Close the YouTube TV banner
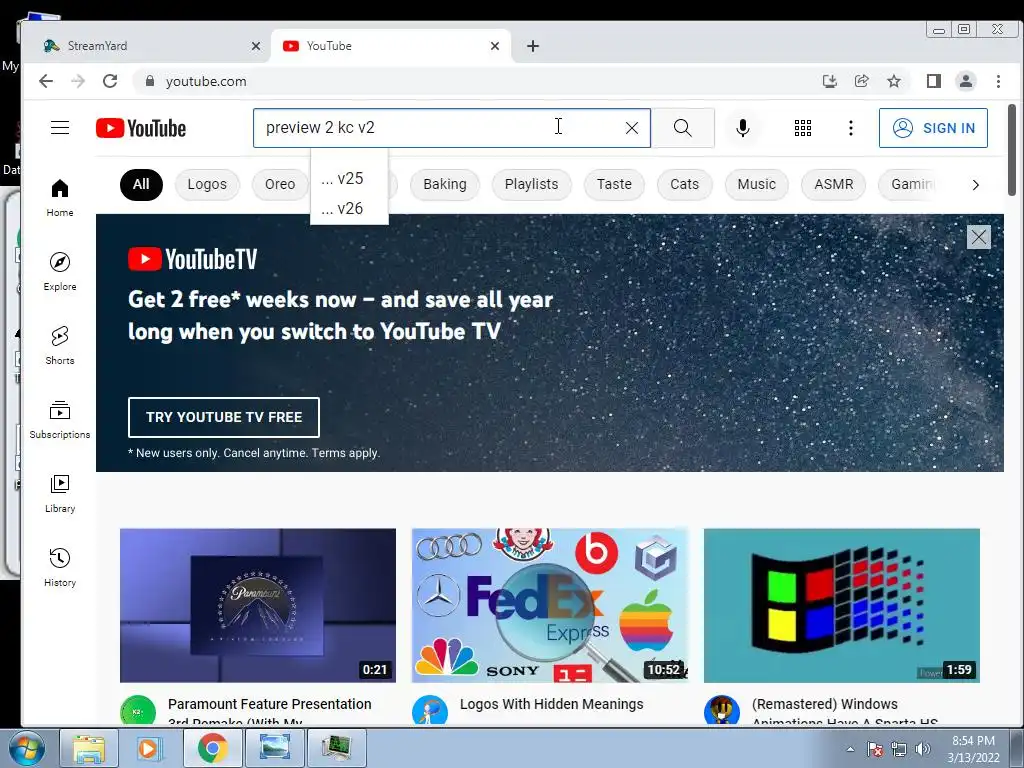The image size is (1024, 768). pyautogui.click(x=978, y=237)
